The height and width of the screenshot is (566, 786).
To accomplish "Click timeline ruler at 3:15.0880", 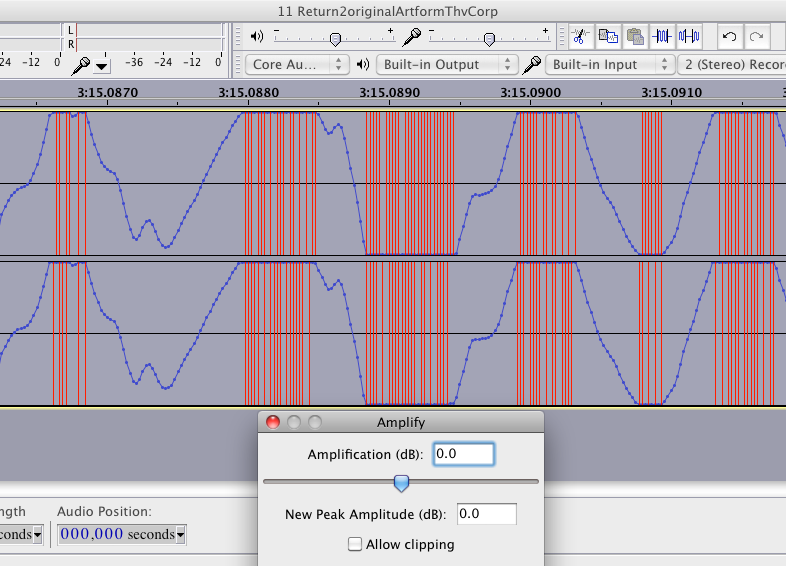I will pyautogui.click(x=249, y=93).
